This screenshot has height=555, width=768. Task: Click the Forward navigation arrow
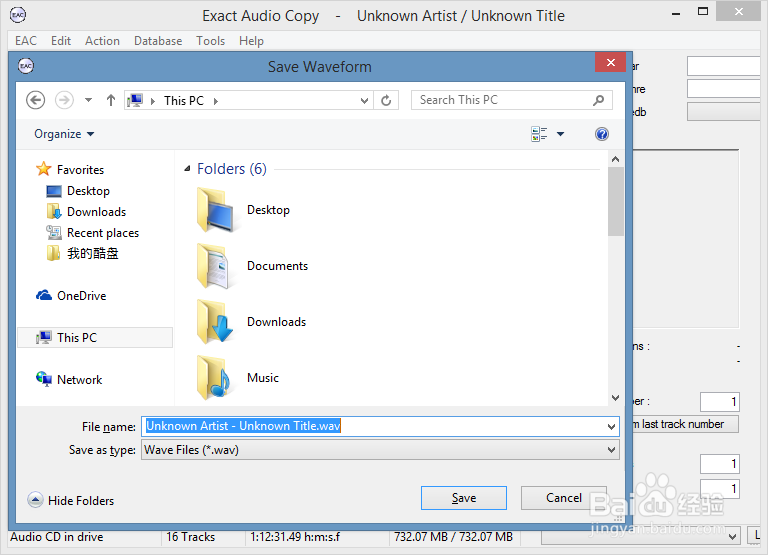(x=64, y=100)
